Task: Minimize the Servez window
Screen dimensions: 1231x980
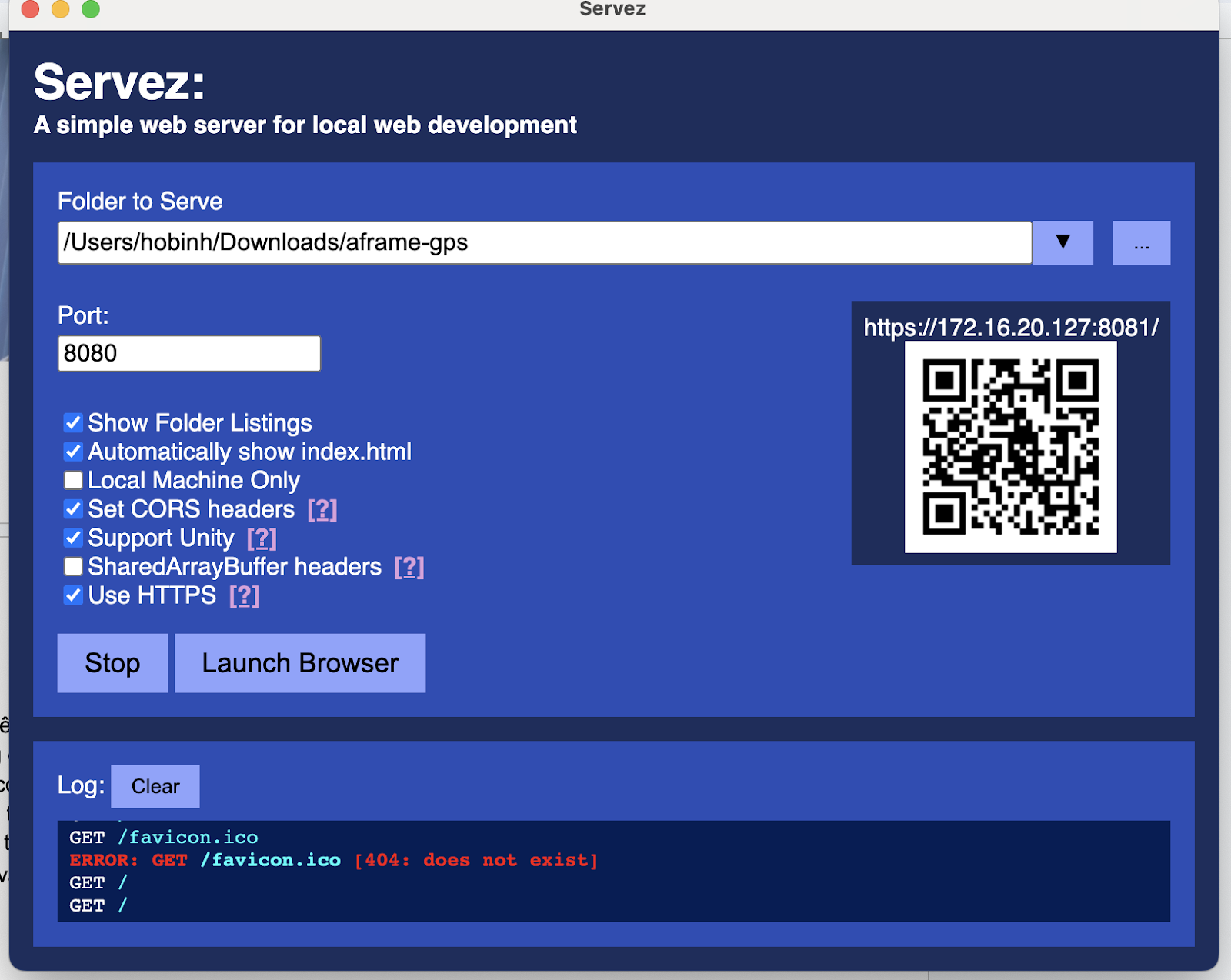Action: tap(61, 8)
